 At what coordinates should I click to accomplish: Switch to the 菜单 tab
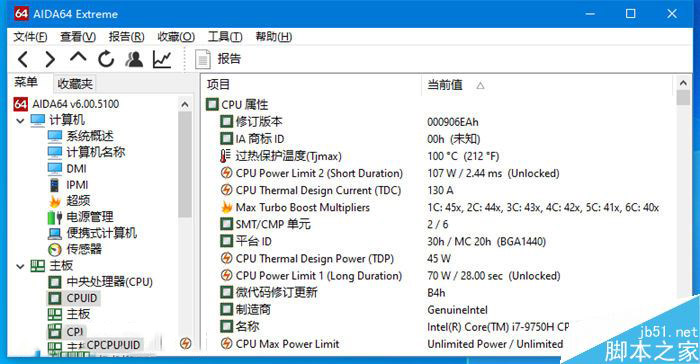point(26,83)
